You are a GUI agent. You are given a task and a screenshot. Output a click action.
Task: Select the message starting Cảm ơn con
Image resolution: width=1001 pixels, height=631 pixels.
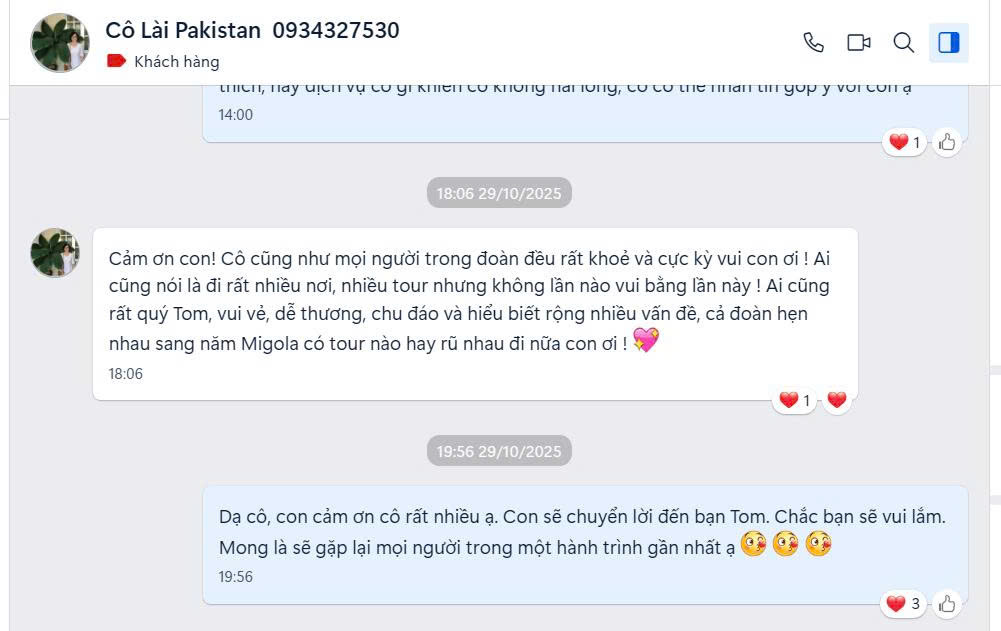475,314
